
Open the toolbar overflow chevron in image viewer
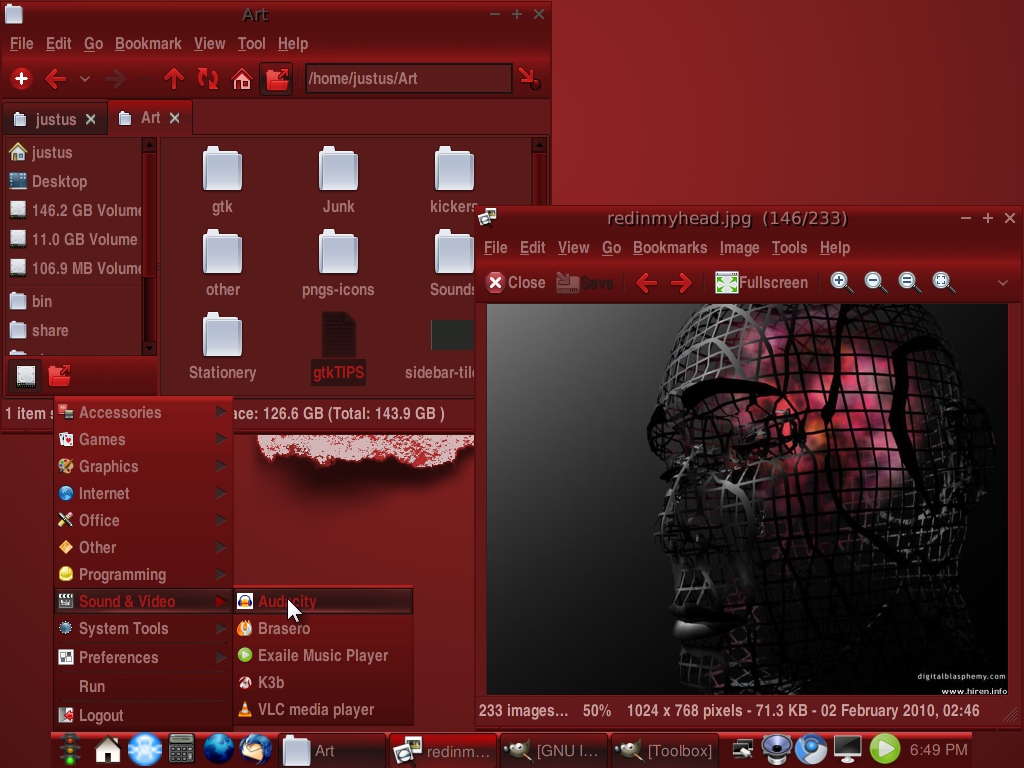pyautogui.click(x=1002, y=283)
